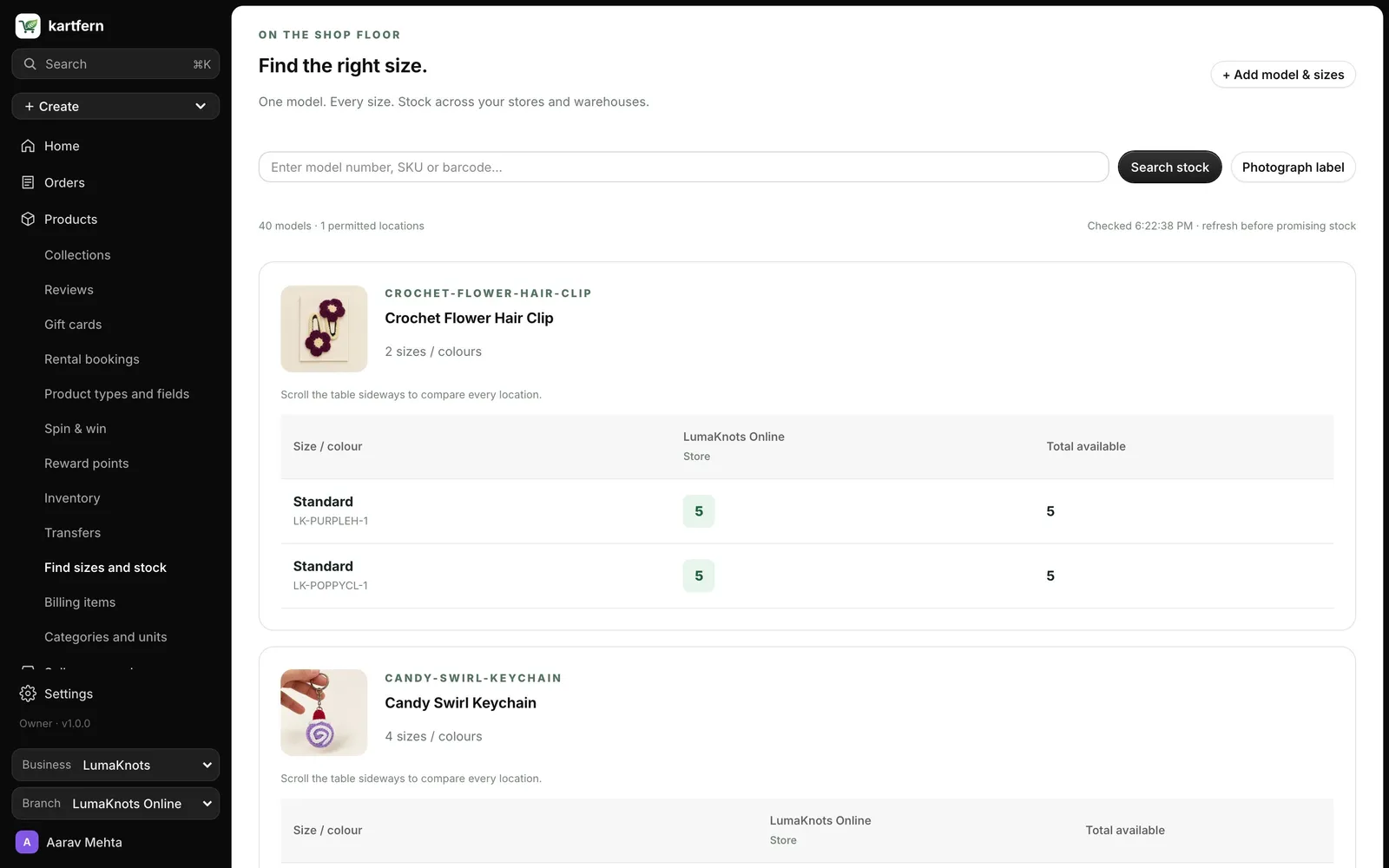Open Collections in the sidebar
This screenshot has height=868, width=1389.
pos(77,255)
